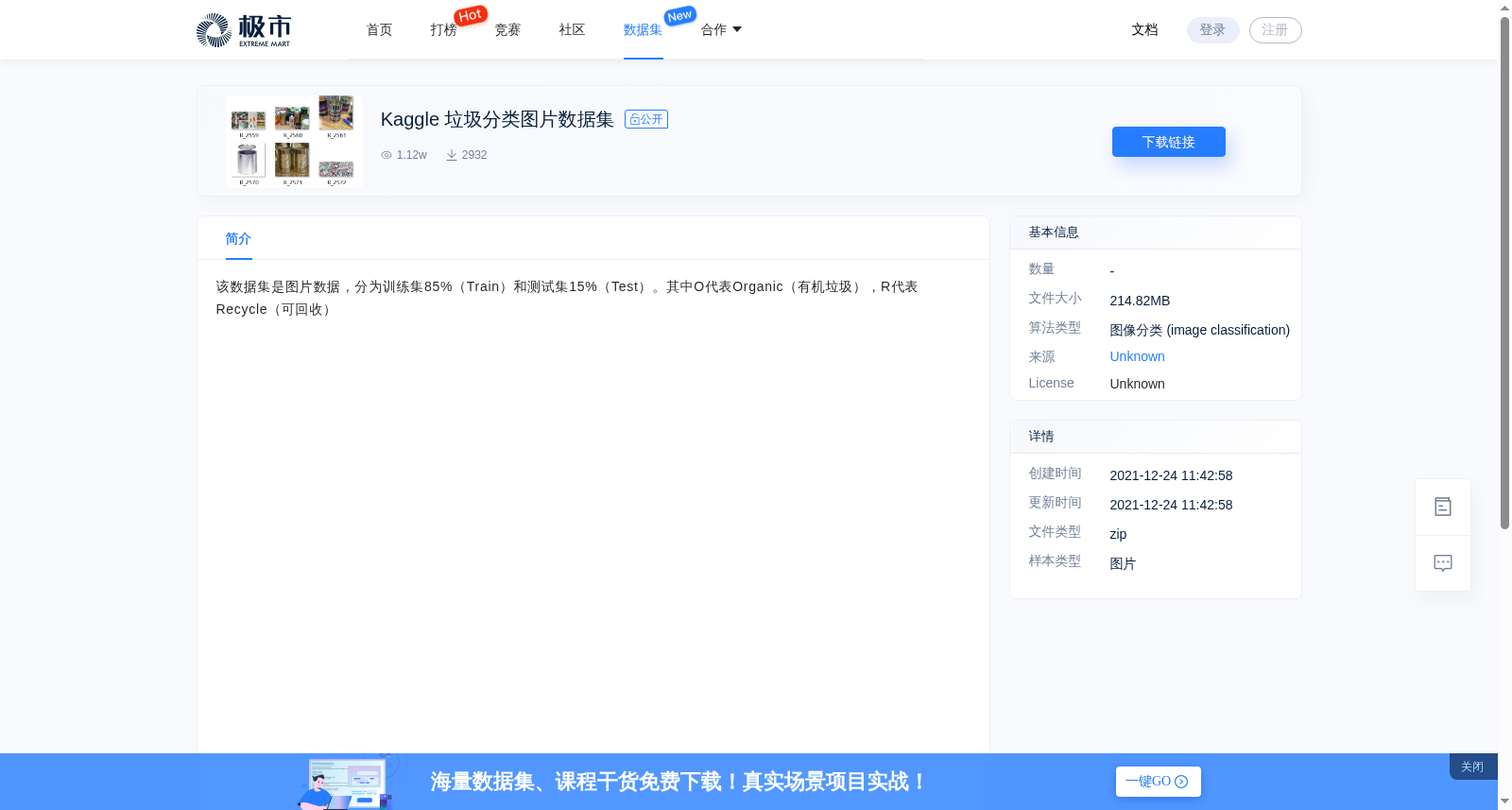Open the Unknown source link
1512x810 pixels.
tap(1137, 356)
